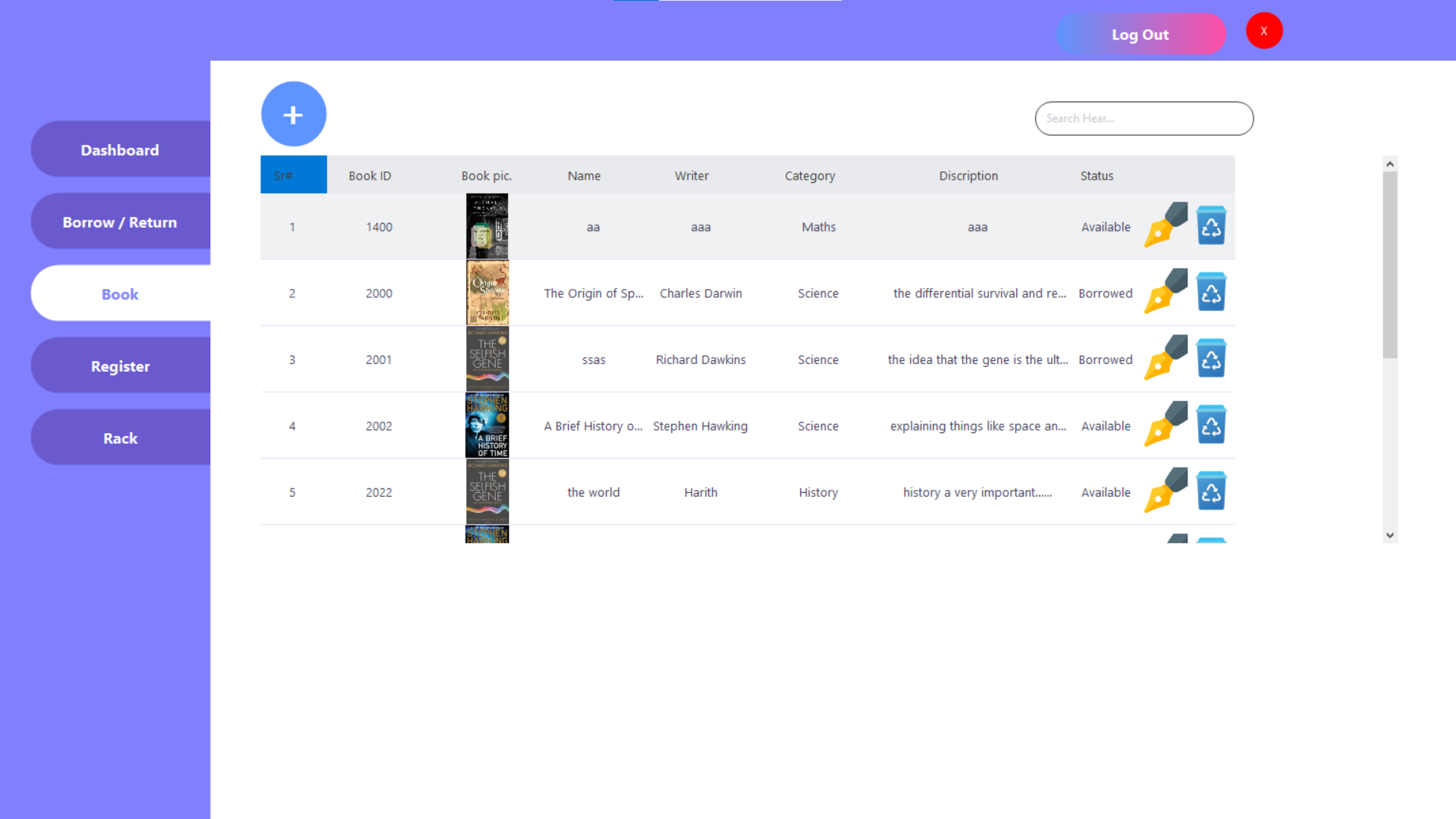
Task: Click Selfish Gene cover thumbnail in row 3
Action: click(487, 359)
